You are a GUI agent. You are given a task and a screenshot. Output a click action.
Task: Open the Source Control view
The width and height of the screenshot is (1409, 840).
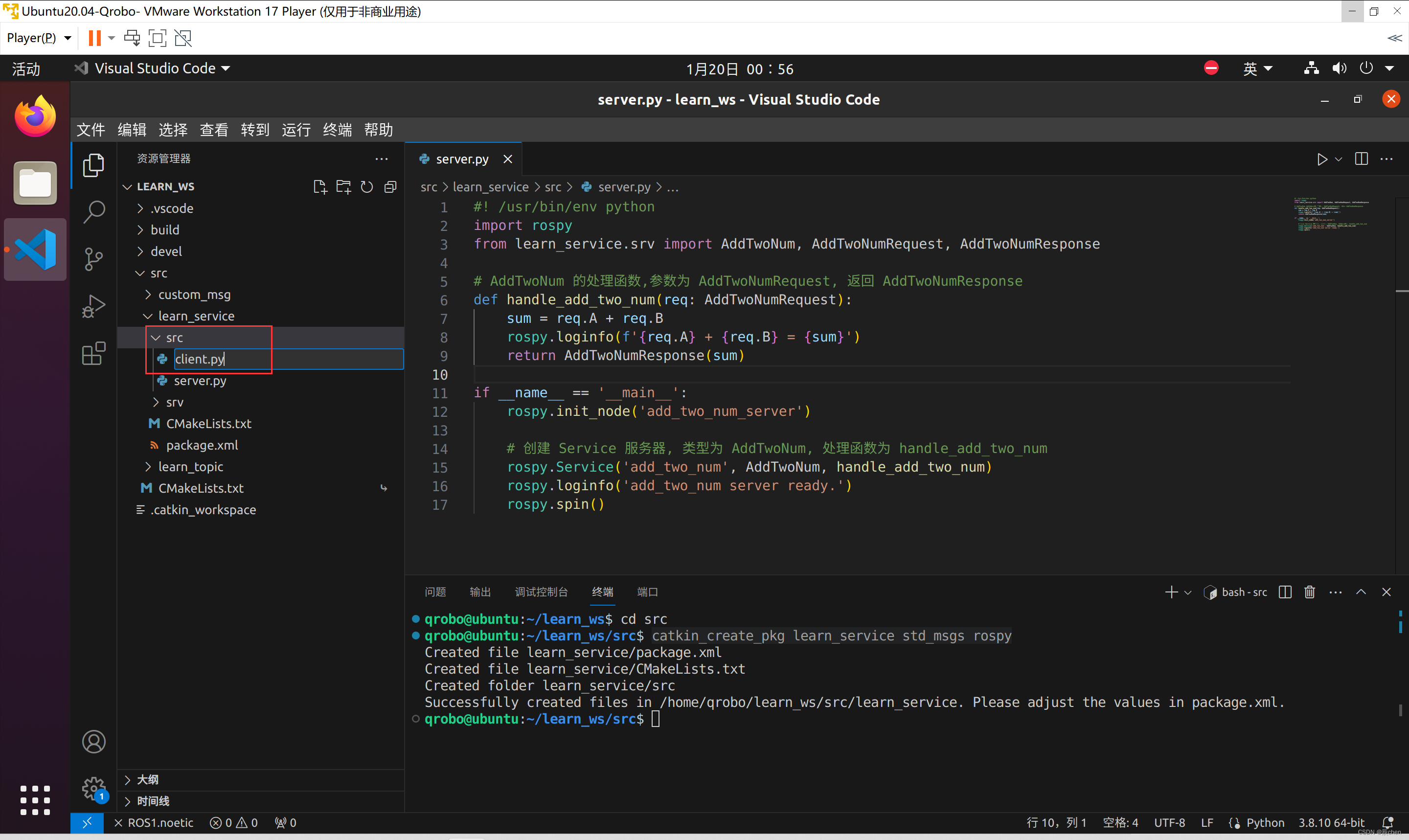click(x=93, y=259)
